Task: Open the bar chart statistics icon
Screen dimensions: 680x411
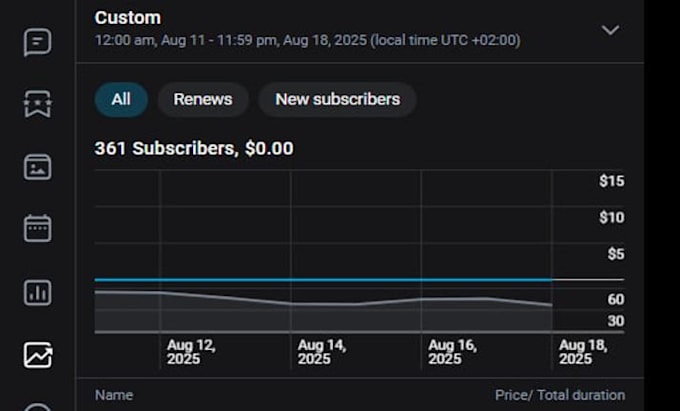Action: point(37,293)
